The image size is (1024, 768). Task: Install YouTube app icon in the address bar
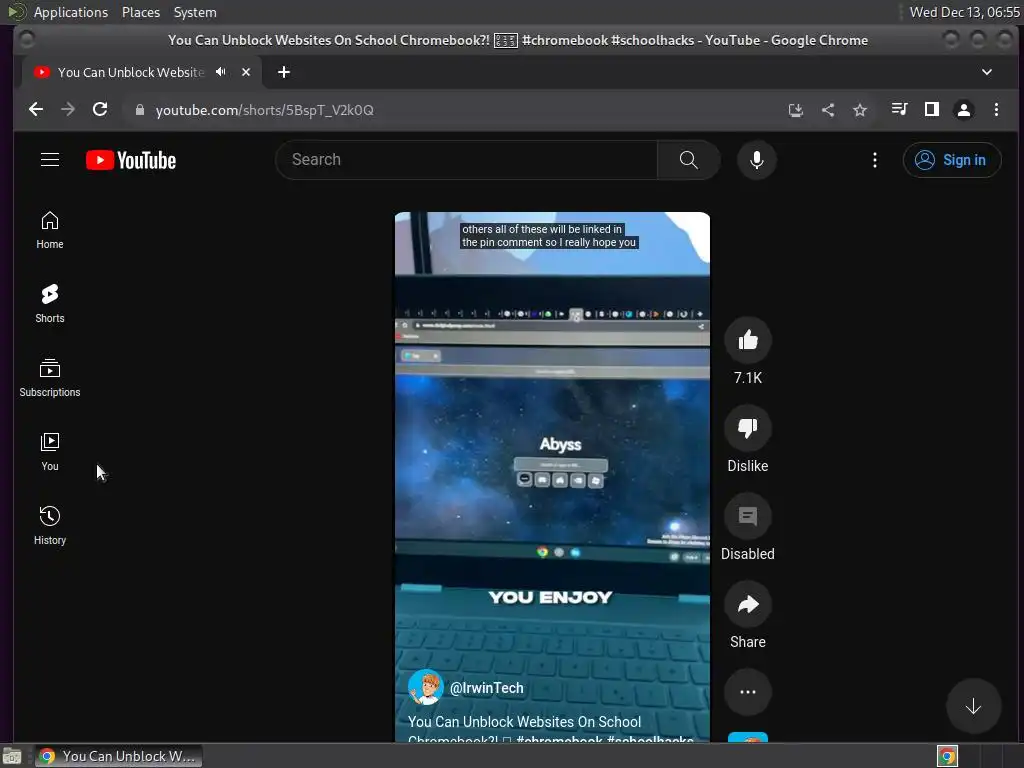coord(795,110)
